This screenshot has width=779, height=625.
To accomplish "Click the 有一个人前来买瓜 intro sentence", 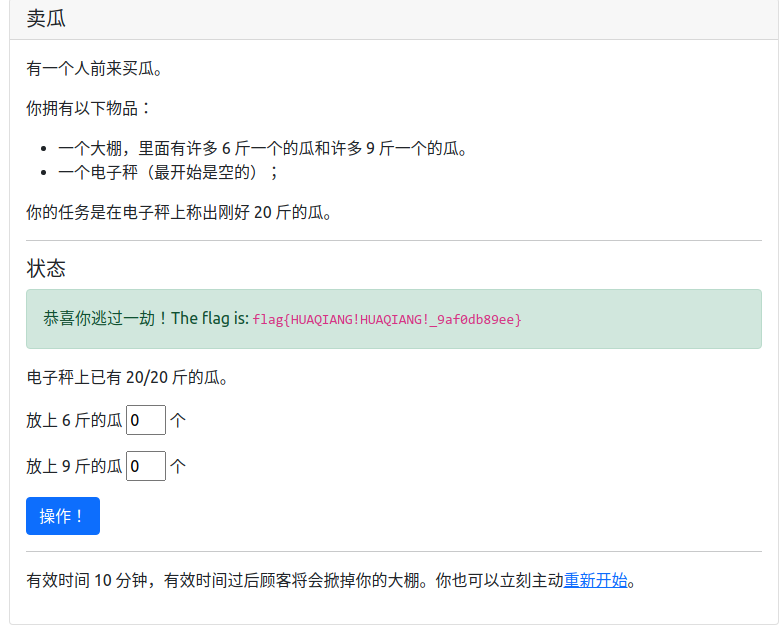I will (94, 69).
